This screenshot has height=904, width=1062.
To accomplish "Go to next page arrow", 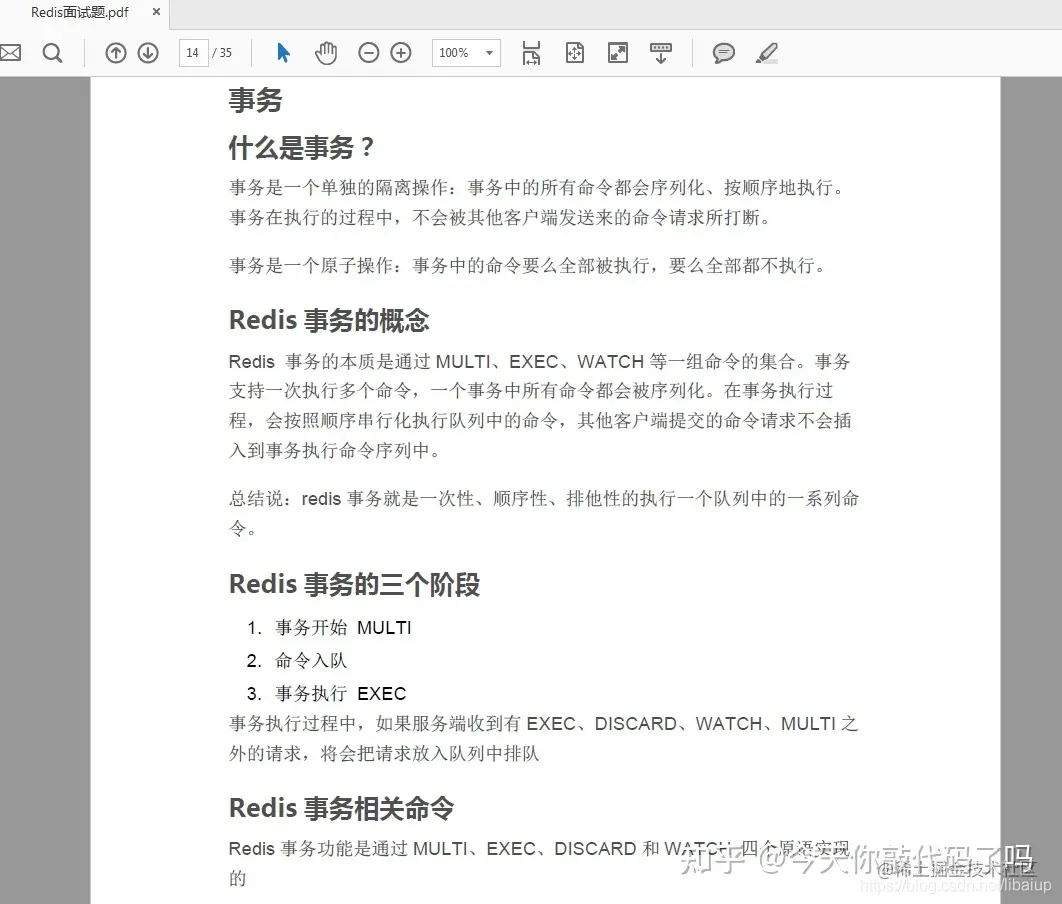I will pos(148,53).
